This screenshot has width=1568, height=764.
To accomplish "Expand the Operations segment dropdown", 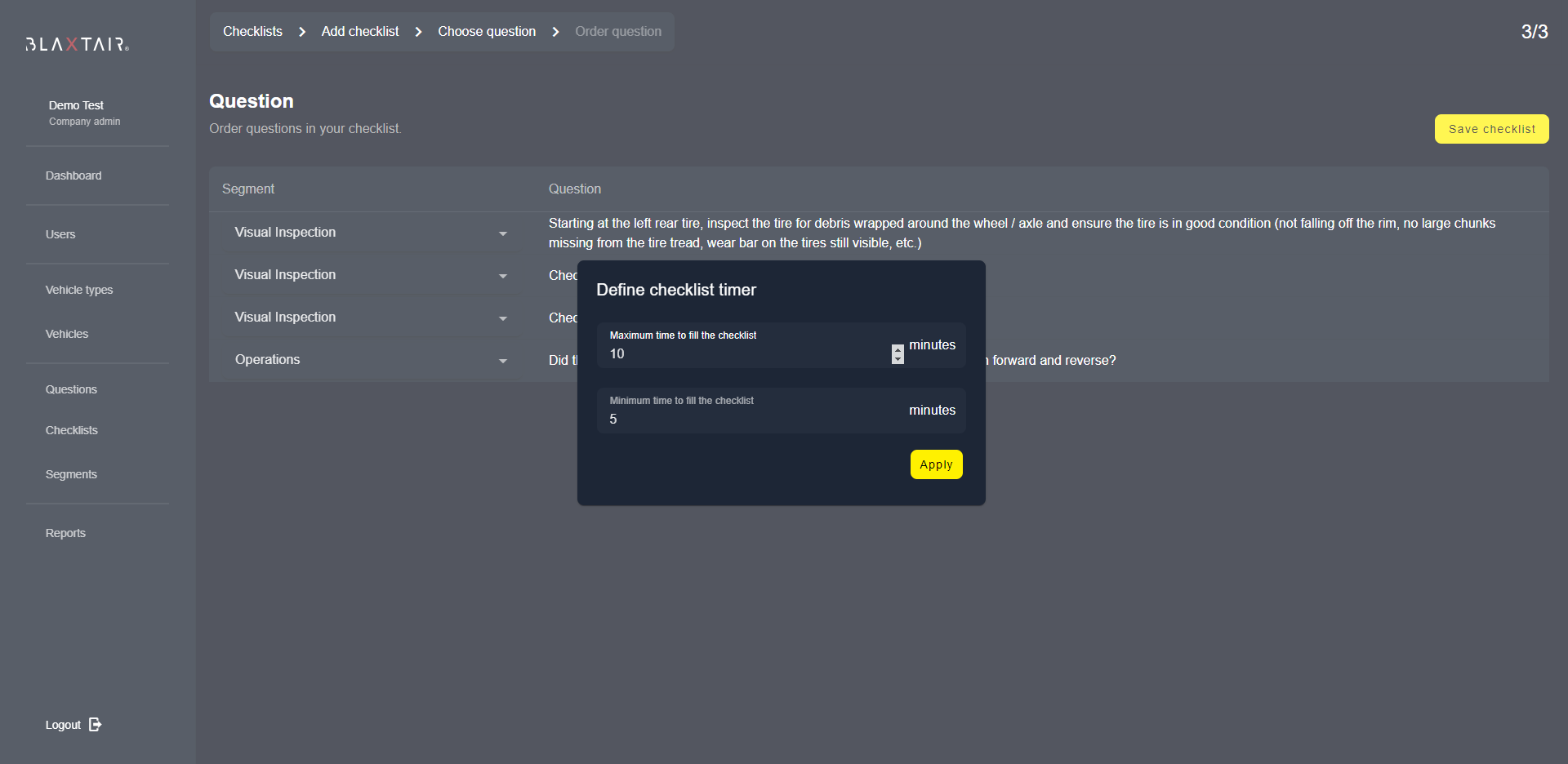I will click(x=502, y=361).
